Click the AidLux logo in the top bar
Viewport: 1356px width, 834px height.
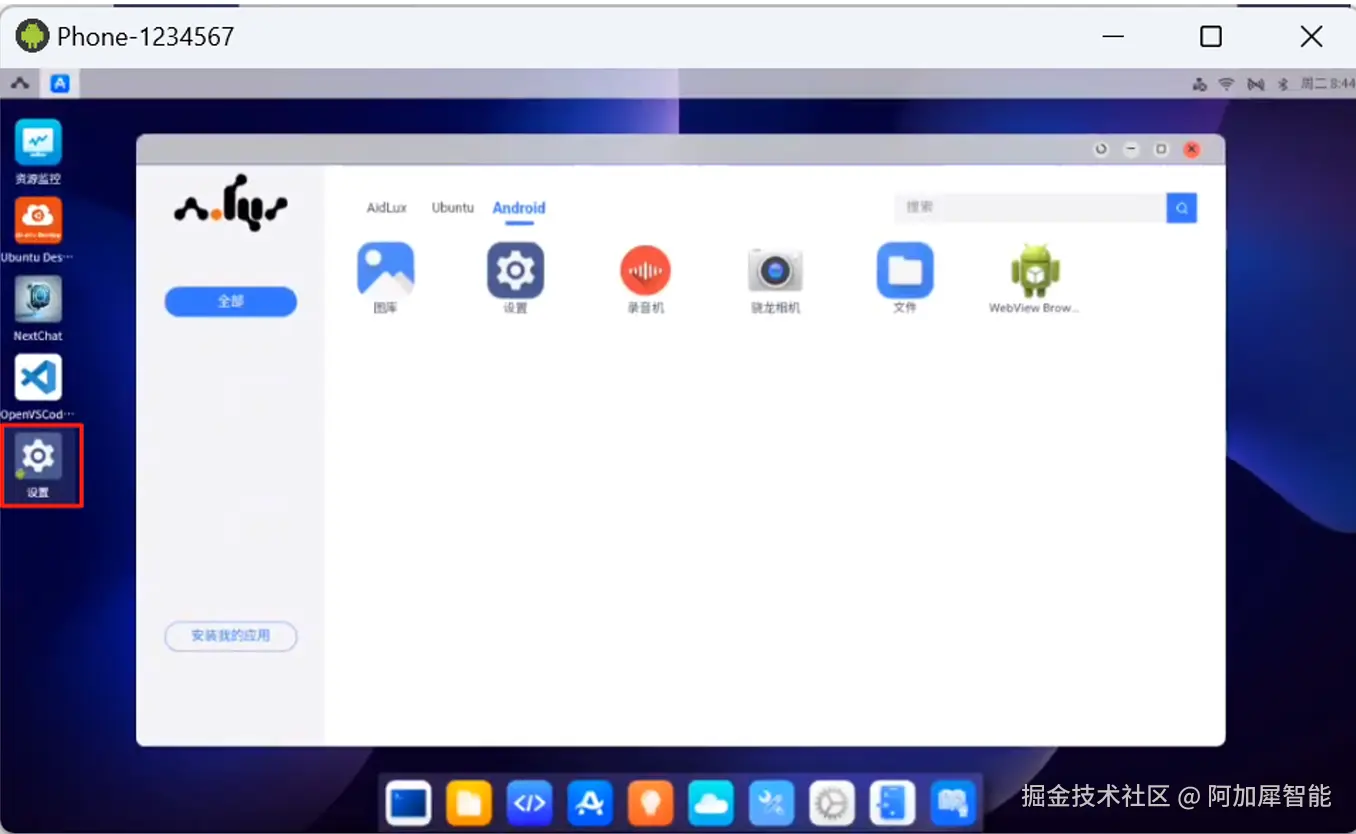[x=20, y=84]
